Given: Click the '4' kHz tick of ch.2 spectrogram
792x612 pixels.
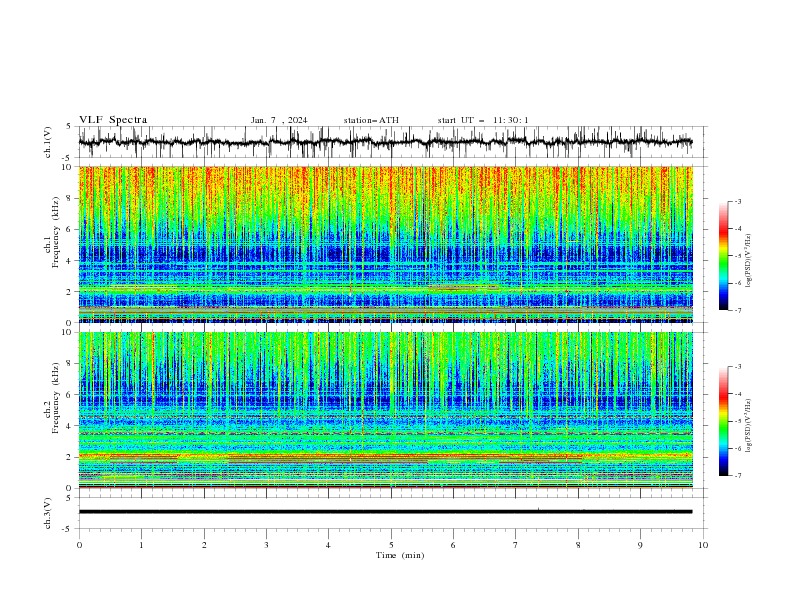Looking at the screenshot, I should click(x=70, y=426).
